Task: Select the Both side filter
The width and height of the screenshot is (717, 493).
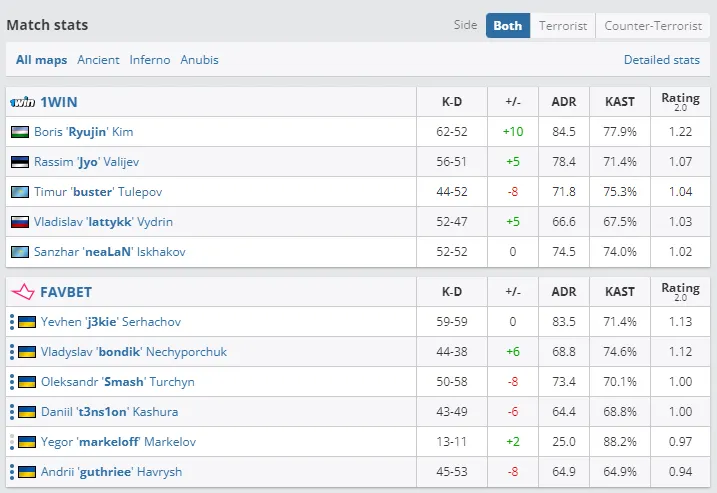Action: (x=508, y=26)
